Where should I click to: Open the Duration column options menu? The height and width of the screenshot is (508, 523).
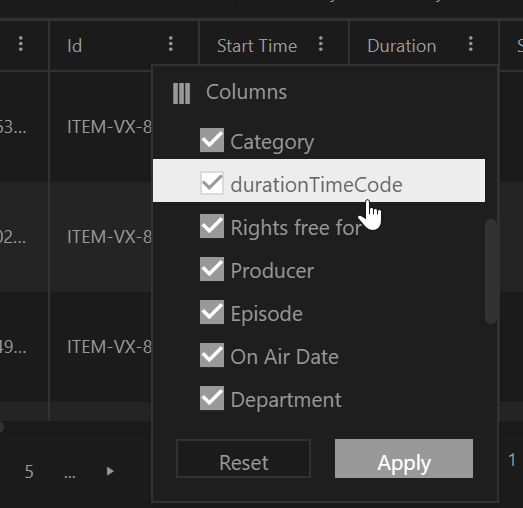(x=470, y=44)
